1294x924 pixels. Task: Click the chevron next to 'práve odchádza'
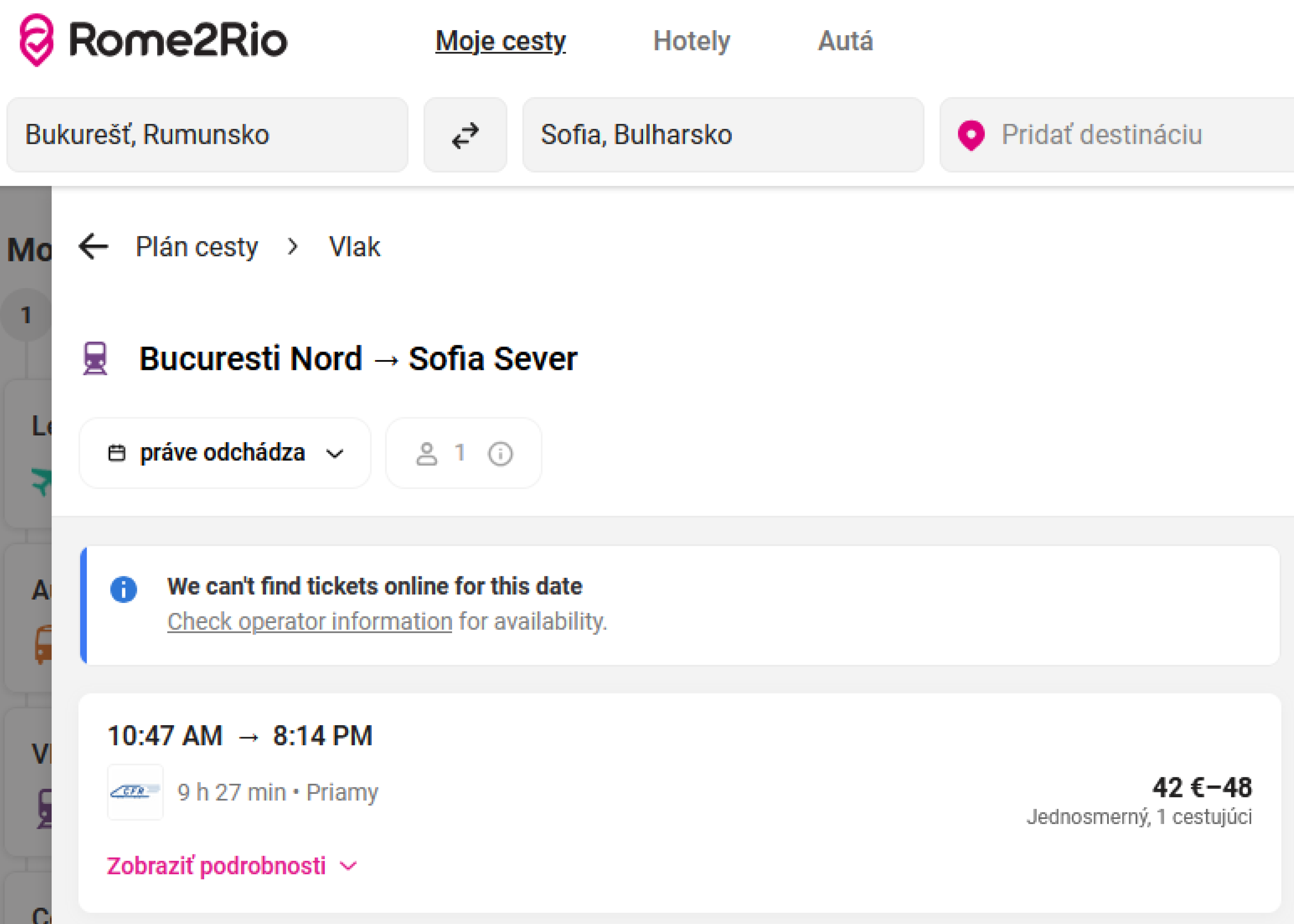click(334, 454)
